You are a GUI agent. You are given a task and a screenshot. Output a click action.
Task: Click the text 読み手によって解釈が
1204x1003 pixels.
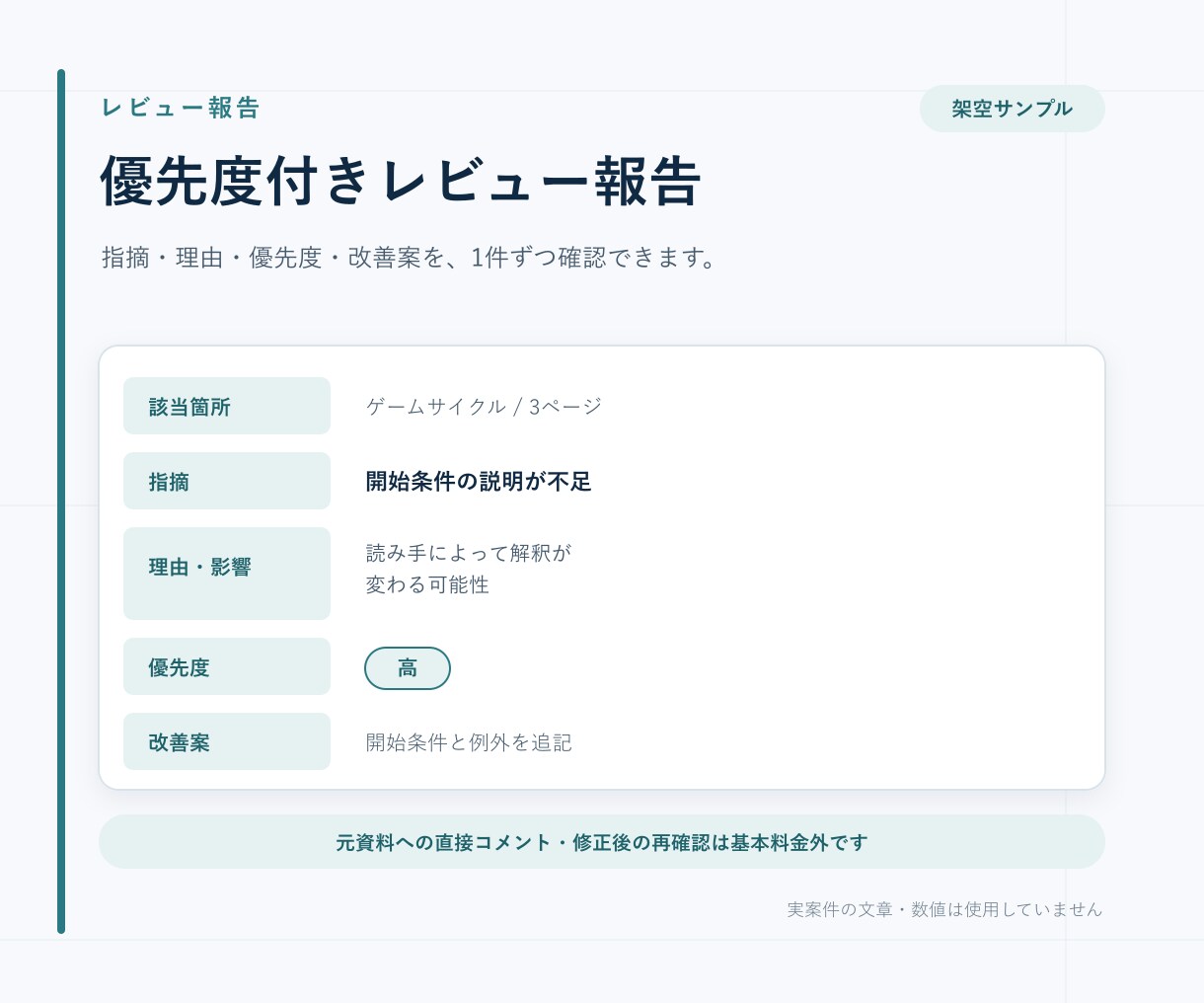click(x=469, y=553)
